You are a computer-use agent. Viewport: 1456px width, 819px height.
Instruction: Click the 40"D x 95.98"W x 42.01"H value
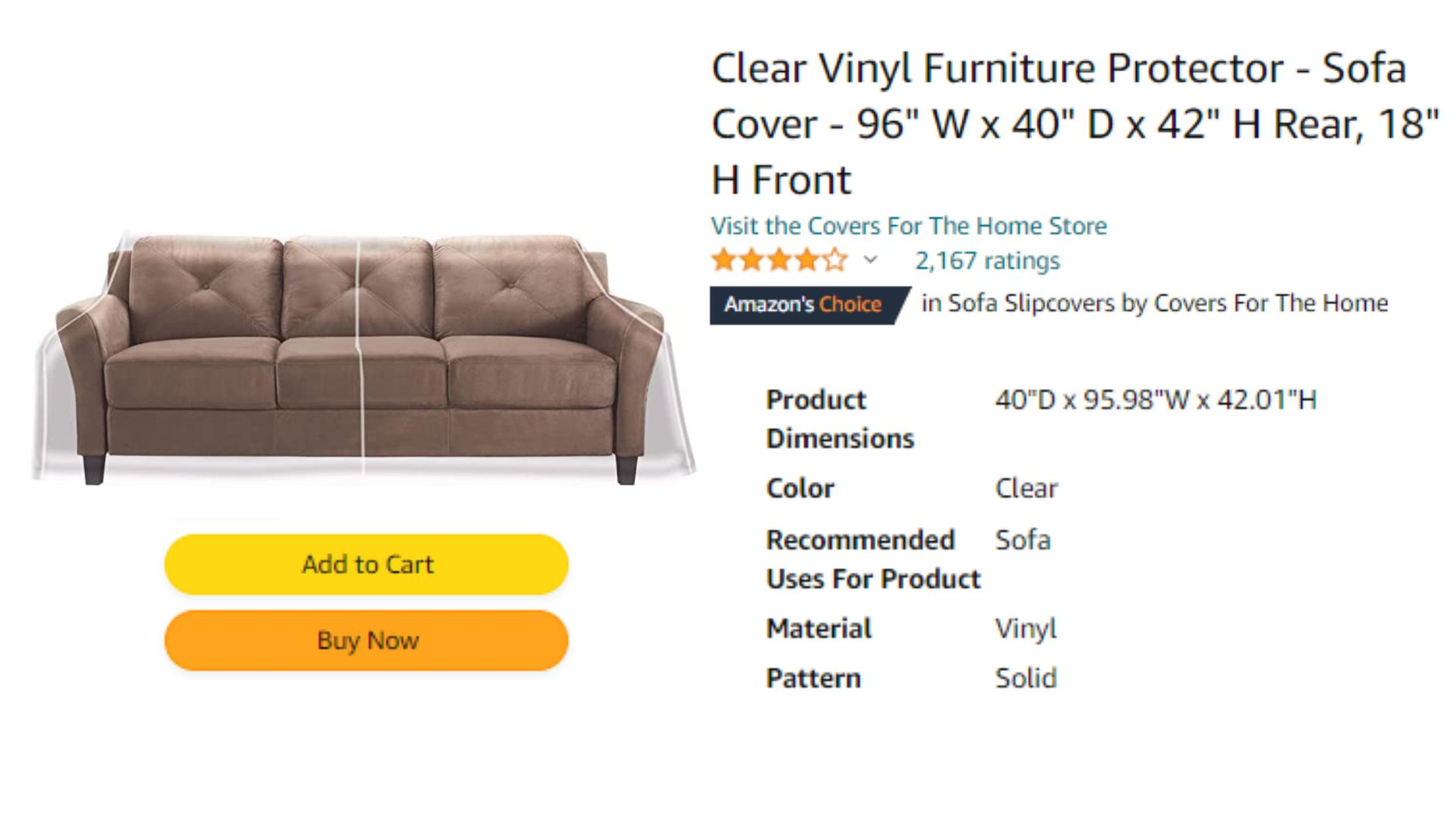1156,400
